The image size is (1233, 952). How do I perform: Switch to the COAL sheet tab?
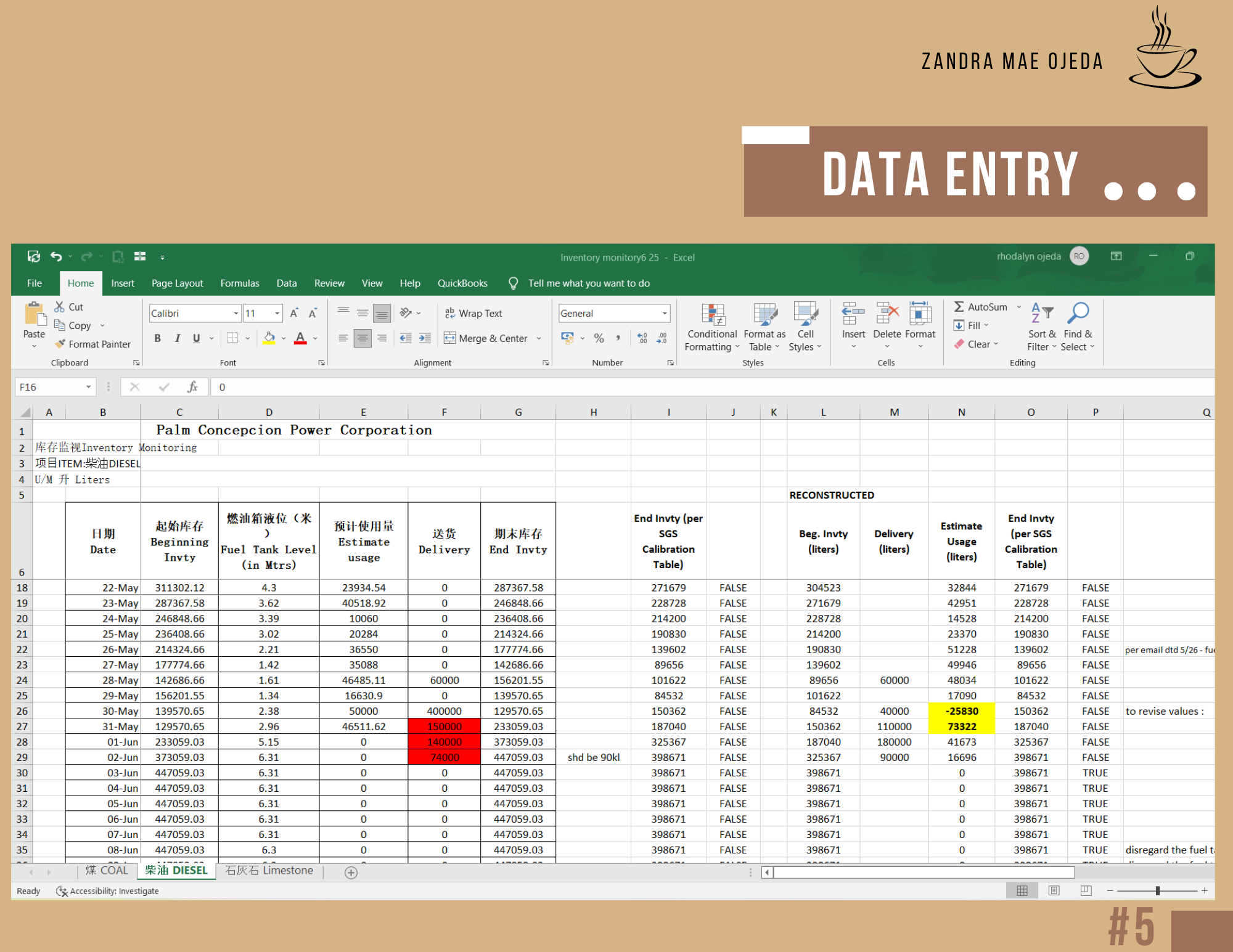click(x=107, y=871)
